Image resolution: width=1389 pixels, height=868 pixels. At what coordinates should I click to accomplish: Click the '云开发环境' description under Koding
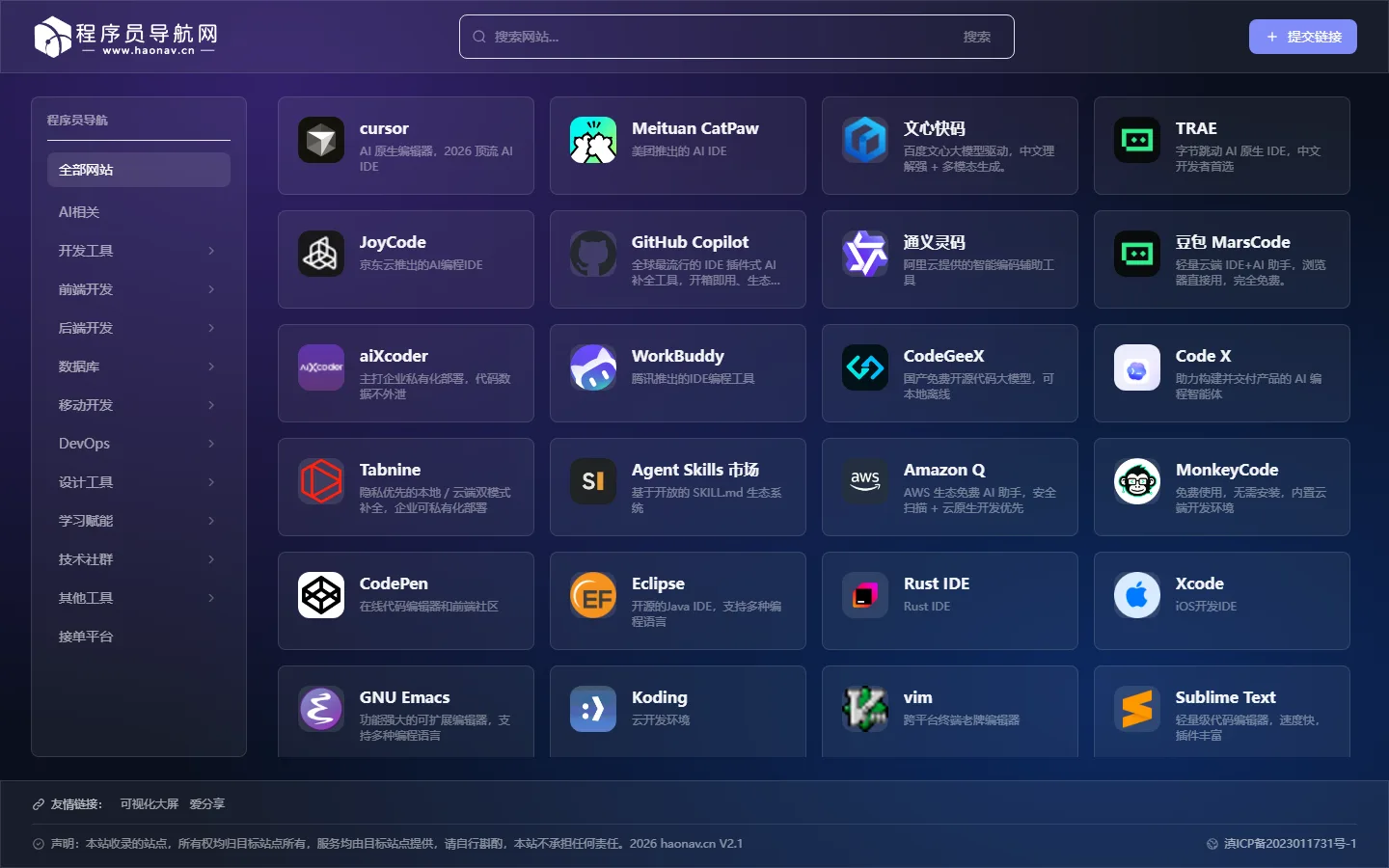pos(661,720)
